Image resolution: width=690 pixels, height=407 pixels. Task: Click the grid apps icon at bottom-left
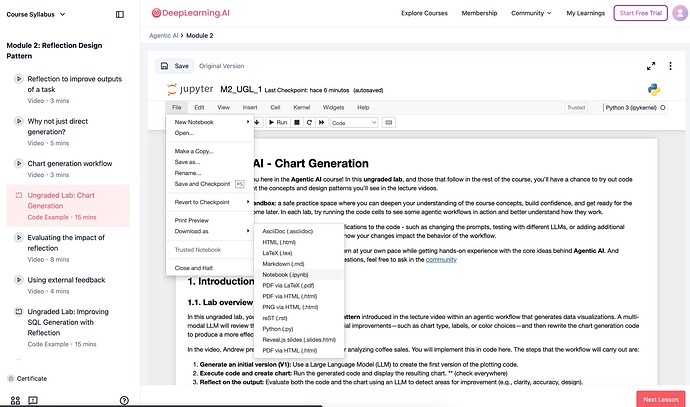[15, 400]
